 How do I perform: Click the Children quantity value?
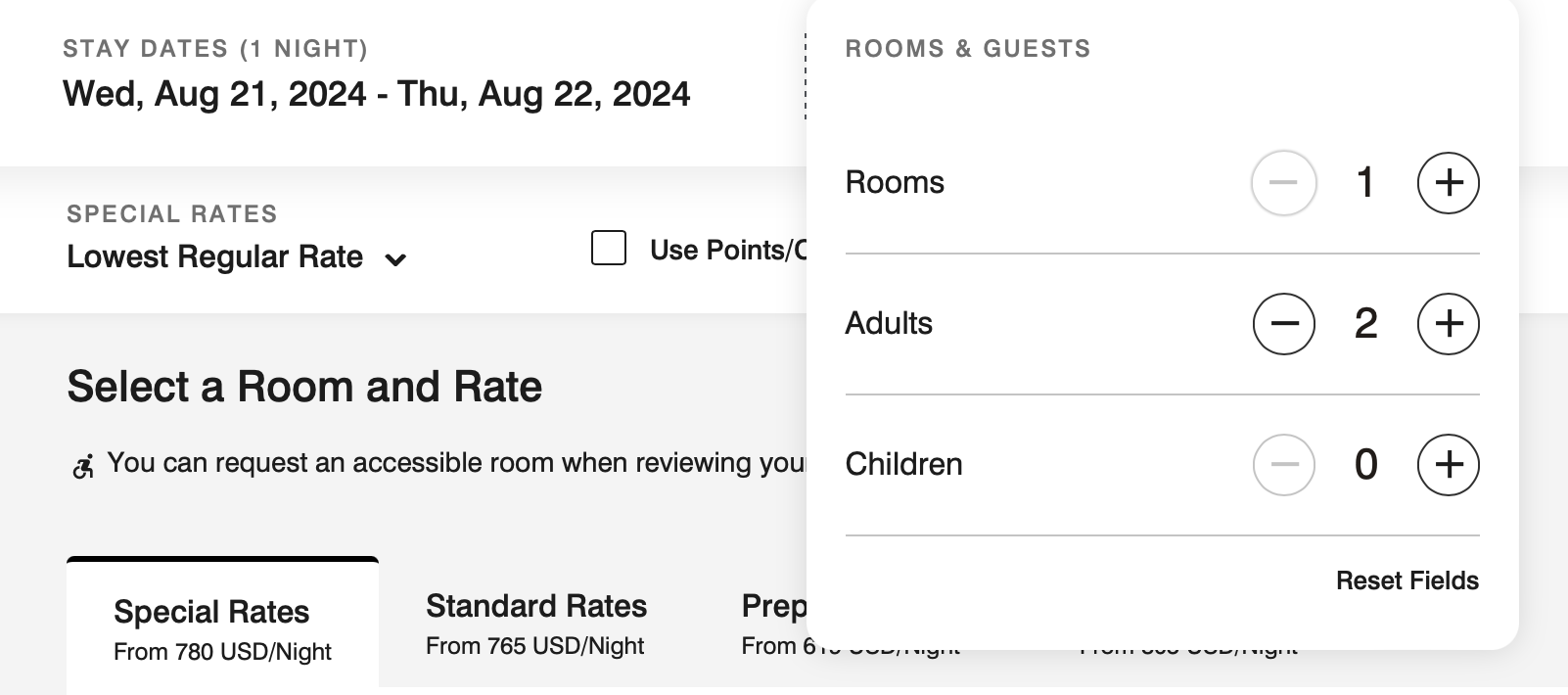[x=1365, y=465]
